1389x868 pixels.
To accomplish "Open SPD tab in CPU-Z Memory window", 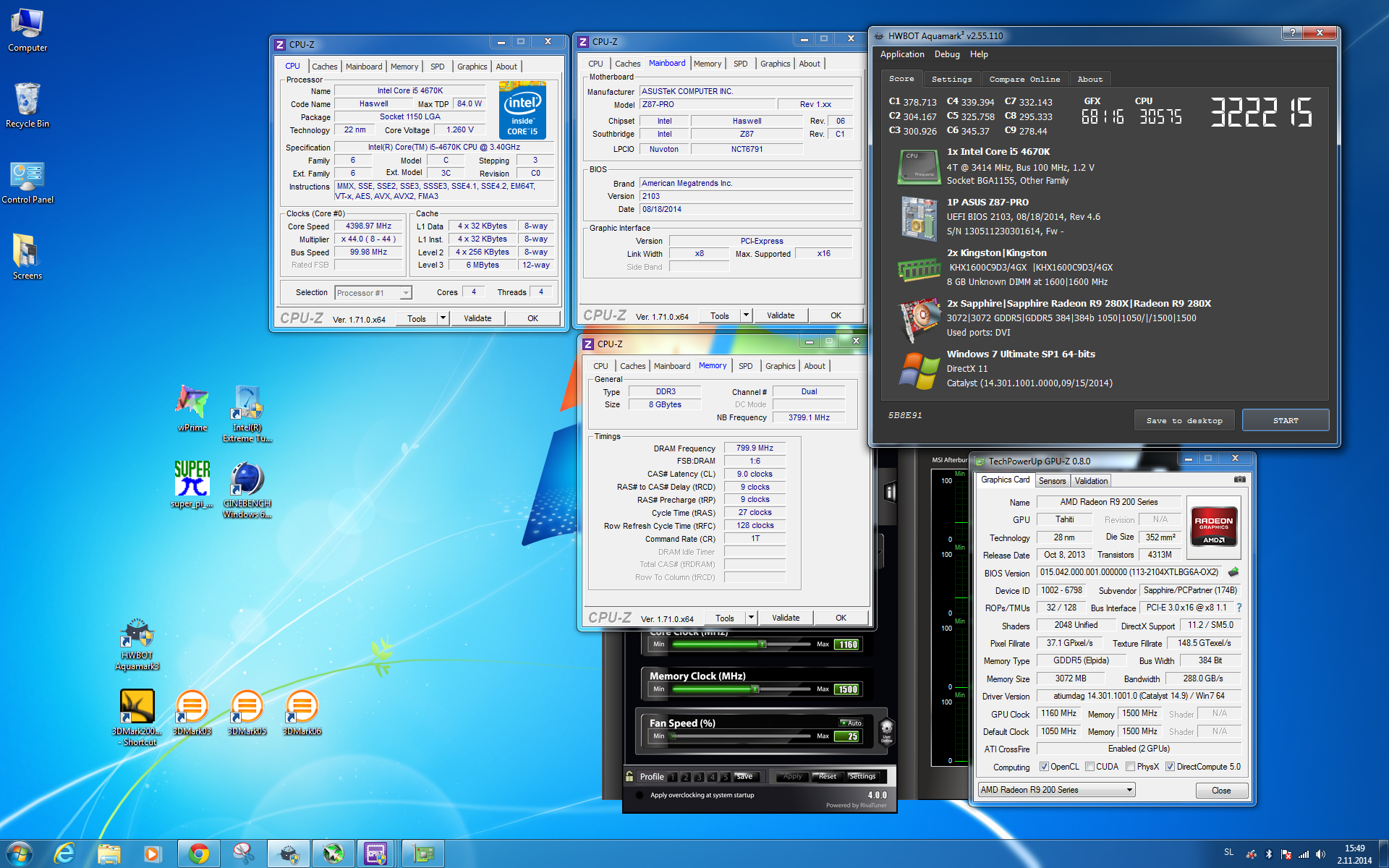I will click(x=745, y=366).
